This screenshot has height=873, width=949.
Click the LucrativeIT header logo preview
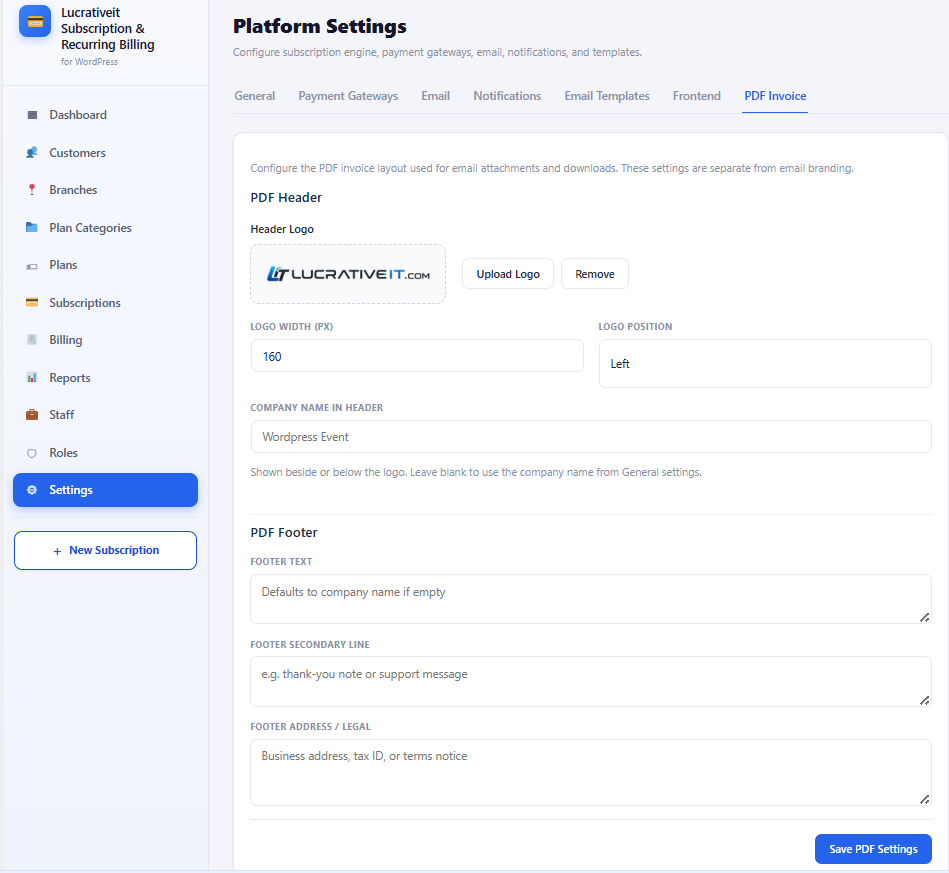[348, 274]
